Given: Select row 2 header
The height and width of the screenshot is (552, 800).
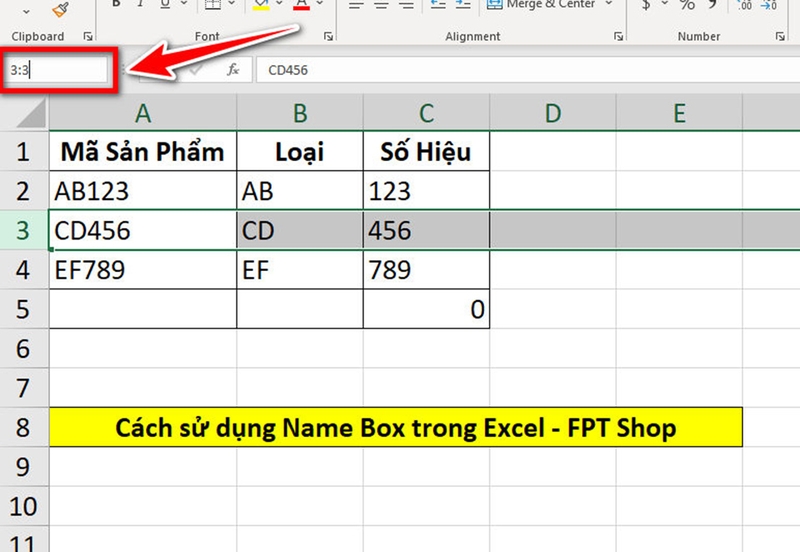Looking at the screenshot, I should coord(23,191).
